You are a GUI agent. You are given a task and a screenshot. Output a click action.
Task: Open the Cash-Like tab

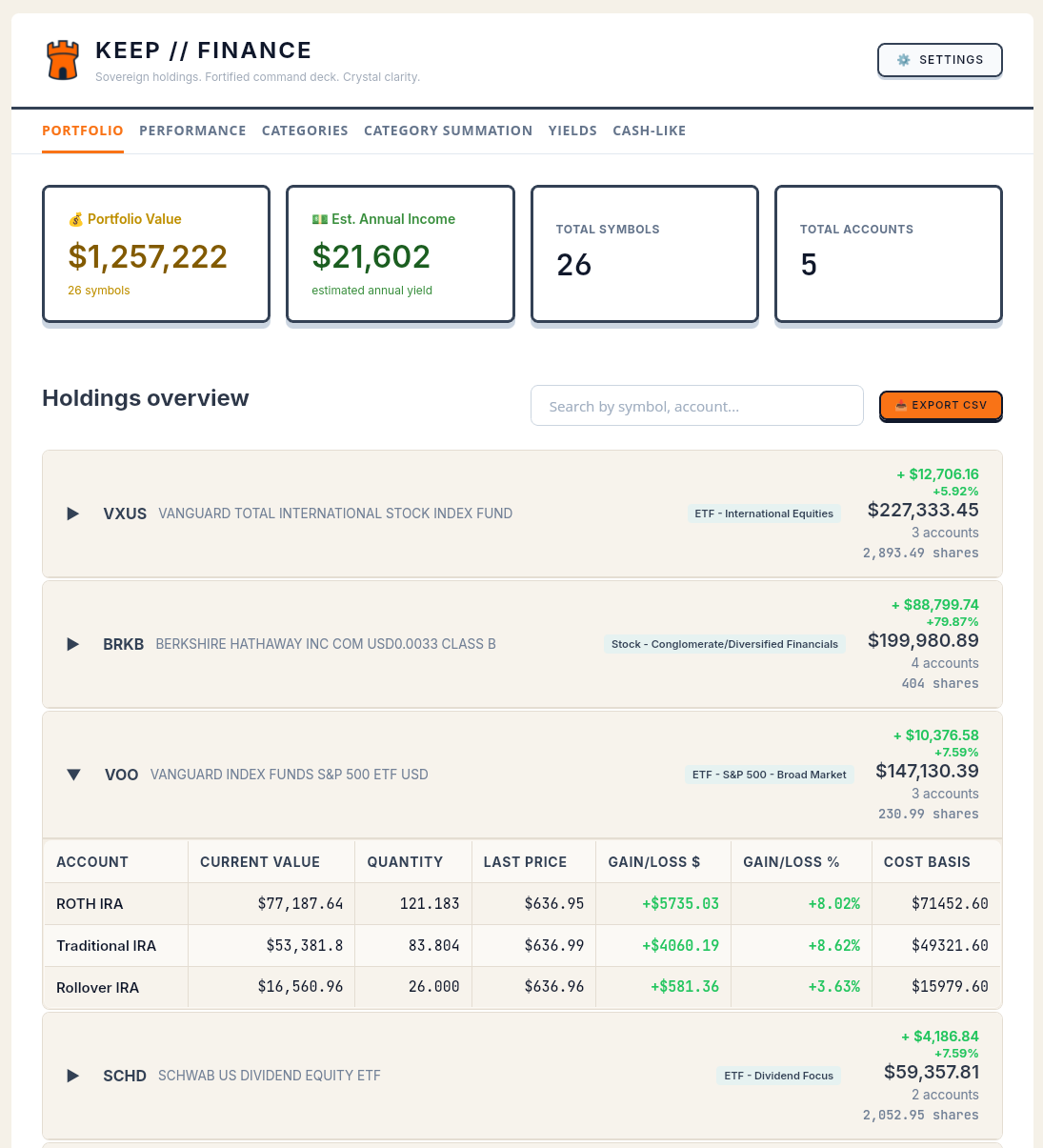point(649,131)
